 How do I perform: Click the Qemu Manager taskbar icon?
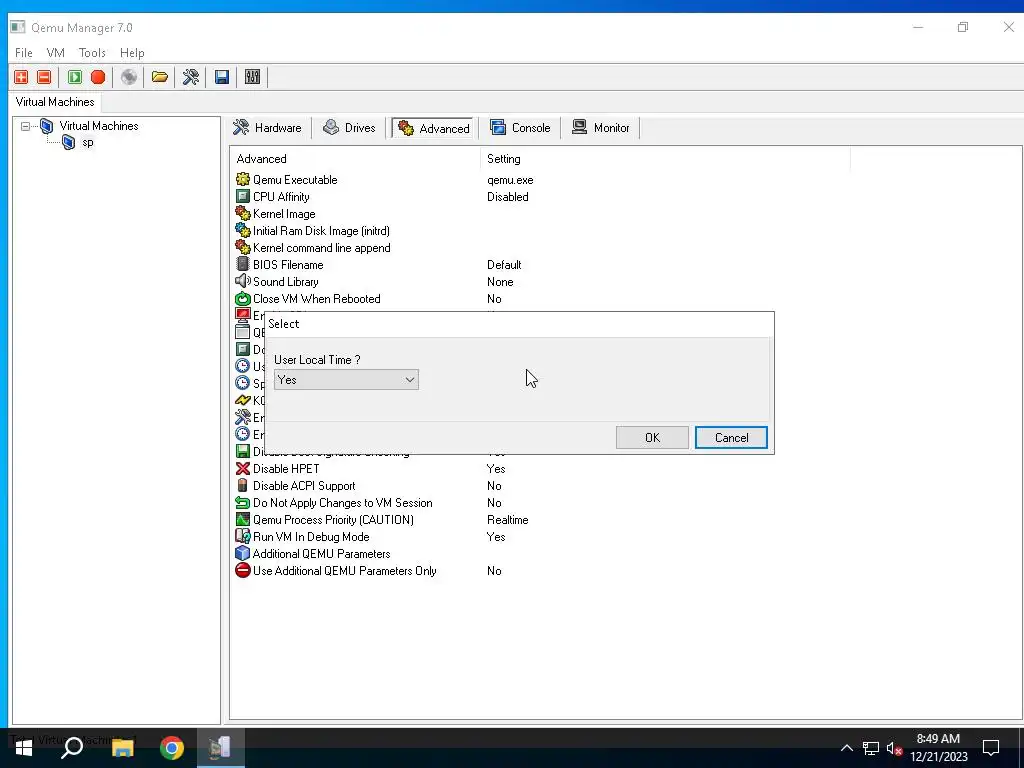pos(221,748)
